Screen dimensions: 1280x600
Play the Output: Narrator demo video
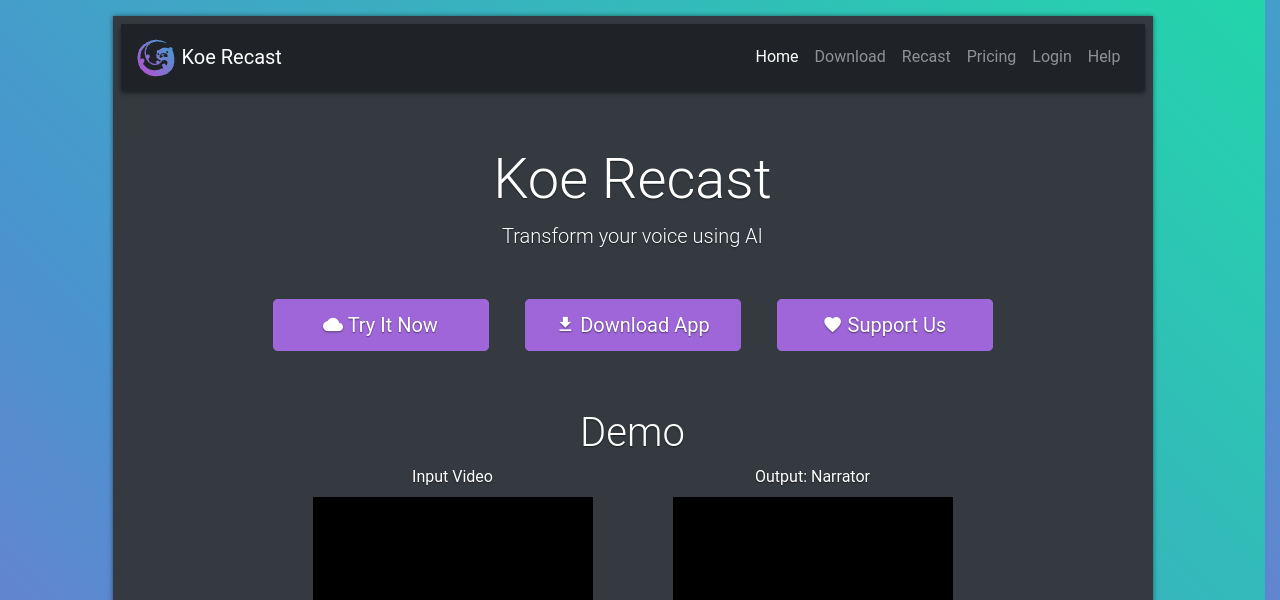tap(812, 548)
